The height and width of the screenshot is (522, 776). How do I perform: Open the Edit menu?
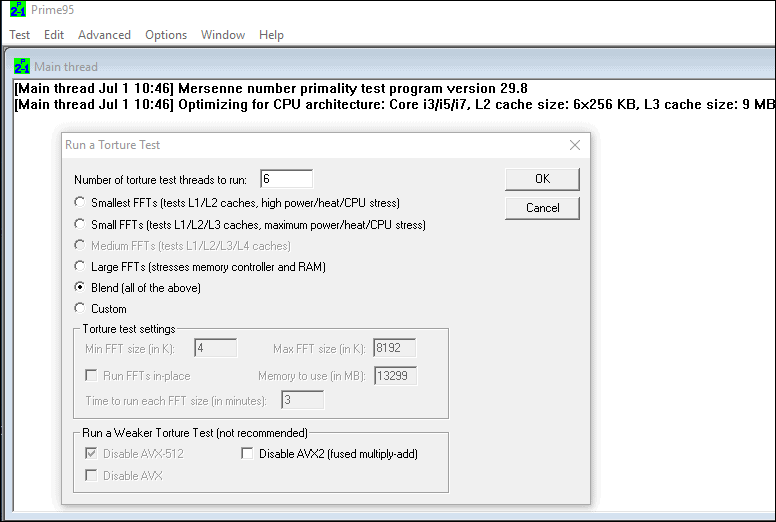point(53,35)
